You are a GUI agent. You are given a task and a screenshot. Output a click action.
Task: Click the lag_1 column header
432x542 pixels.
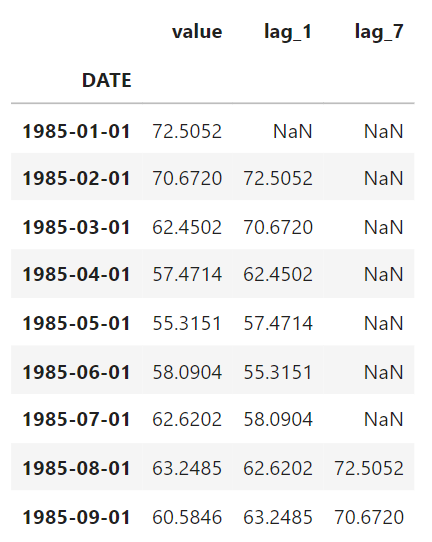pyautogui.click(x=288, y=33)
